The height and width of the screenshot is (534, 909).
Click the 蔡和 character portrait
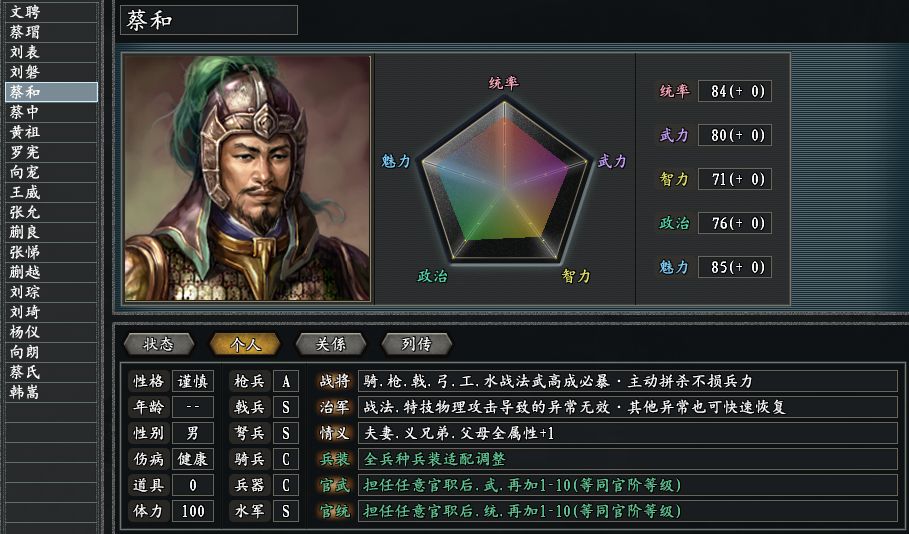[x=247, y=178]
